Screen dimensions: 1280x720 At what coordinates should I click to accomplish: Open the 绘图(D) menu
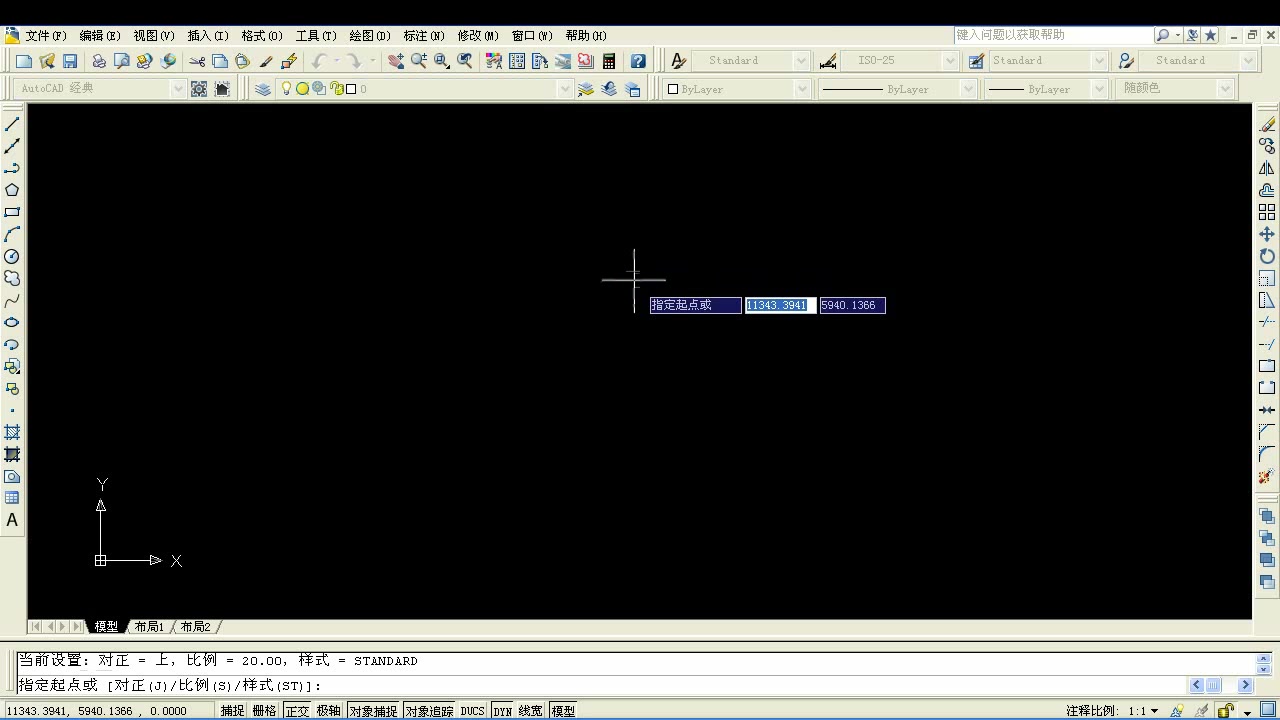(x=370, y=35)
